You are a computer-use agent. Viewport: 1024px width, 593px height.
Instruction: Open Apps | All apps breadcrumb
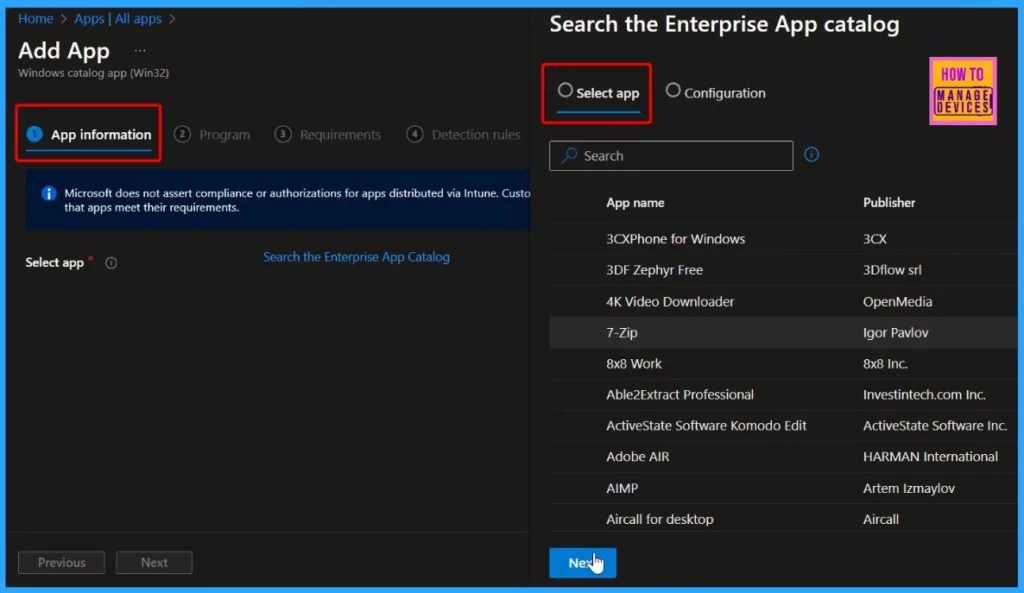point(118,19)
